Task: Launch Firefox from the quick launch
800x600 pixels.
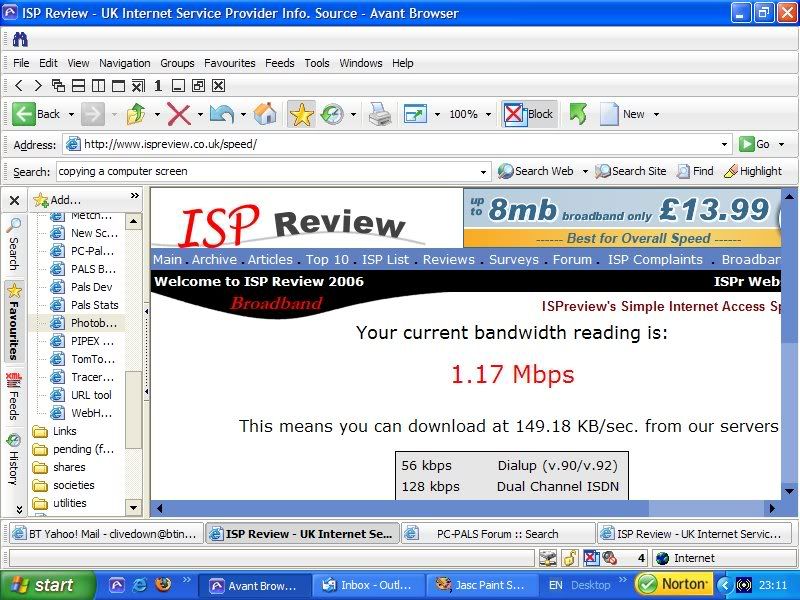Action: point(163,584)
